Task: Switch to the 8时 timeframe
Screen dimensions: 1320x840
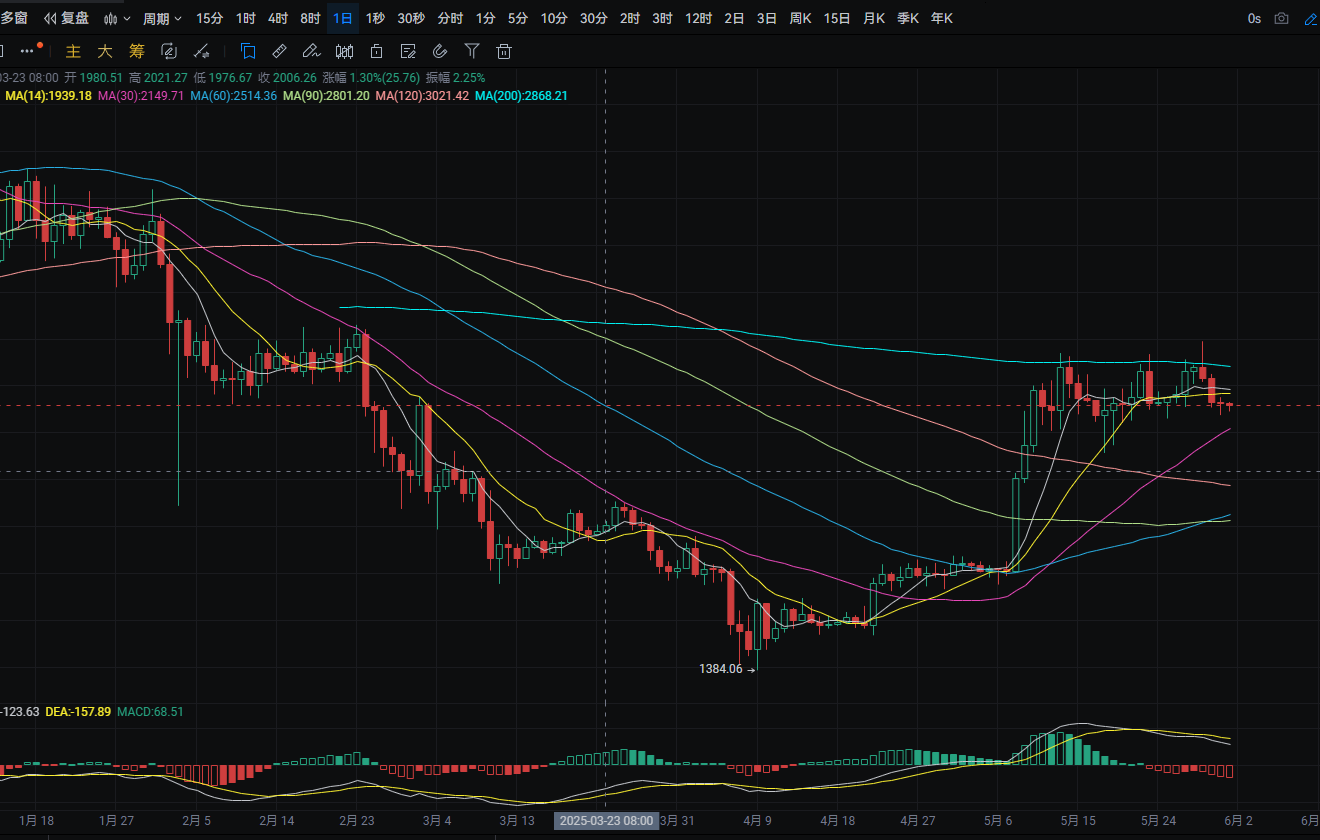Action: [x=310, y=18]
